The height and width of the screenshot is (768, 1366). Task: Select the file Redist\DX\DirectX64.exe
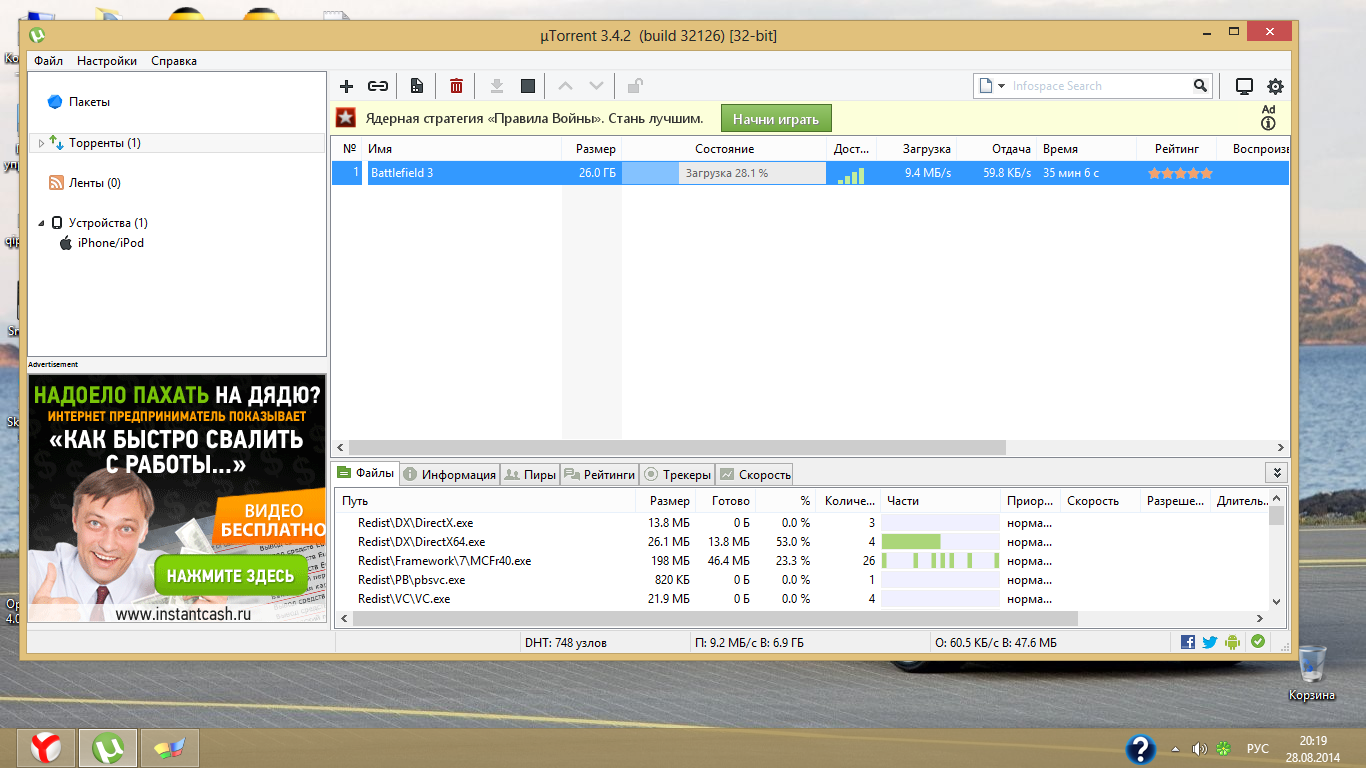422,542
